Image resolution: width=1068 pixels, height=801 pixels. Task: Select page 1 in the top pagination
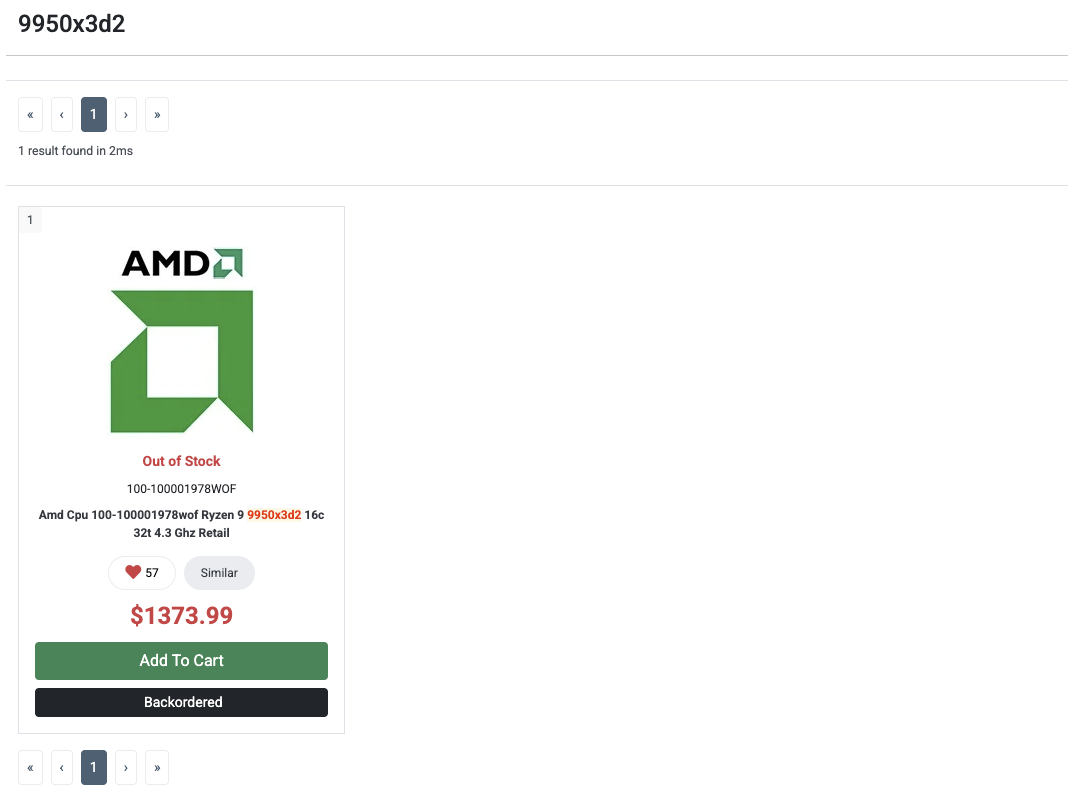(94, 115)
